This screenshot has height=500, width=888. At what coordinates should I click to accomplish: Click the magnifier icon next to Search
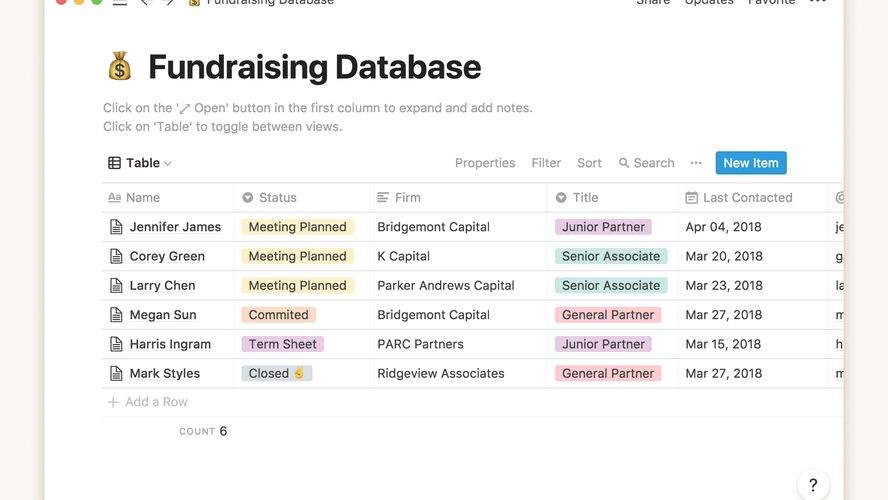pos(624,163)
